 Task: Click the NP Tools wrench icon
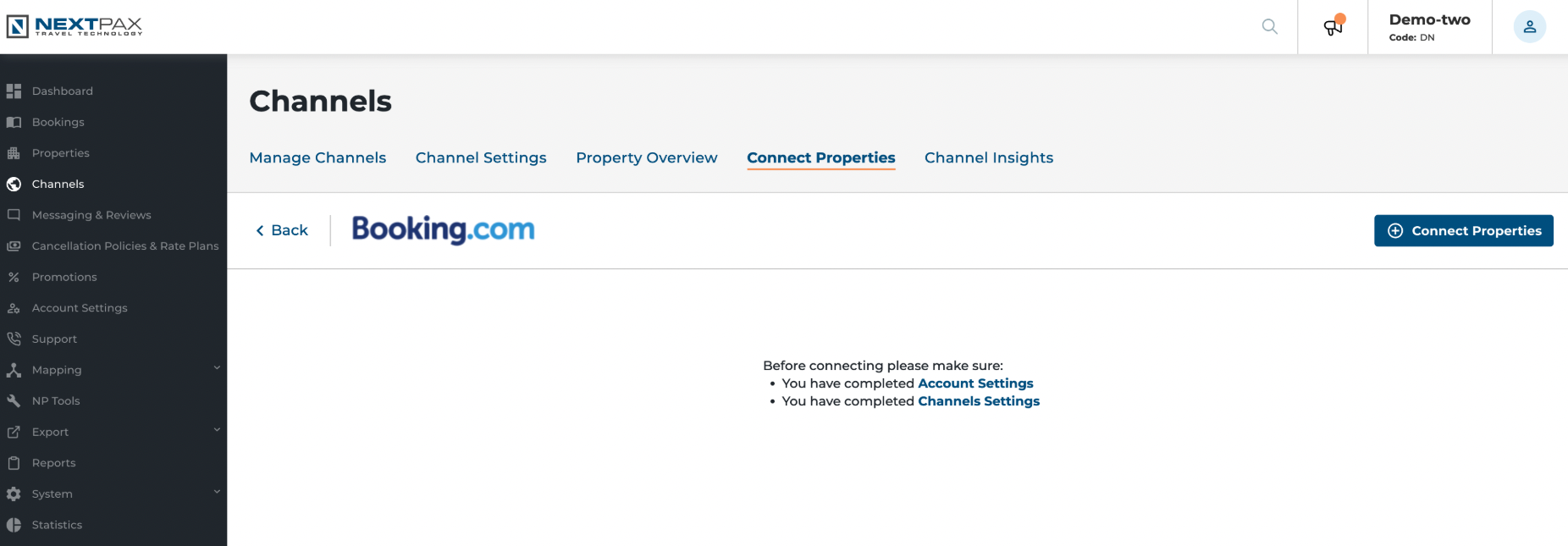click(x=14, y=400)
